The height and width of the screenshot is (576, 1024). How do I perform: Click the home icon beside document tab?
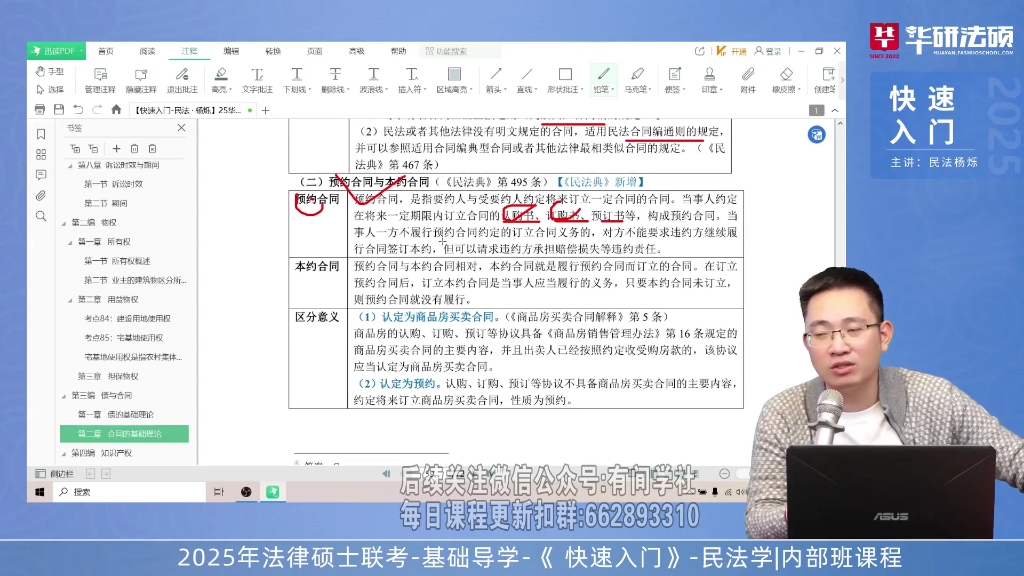116,110
